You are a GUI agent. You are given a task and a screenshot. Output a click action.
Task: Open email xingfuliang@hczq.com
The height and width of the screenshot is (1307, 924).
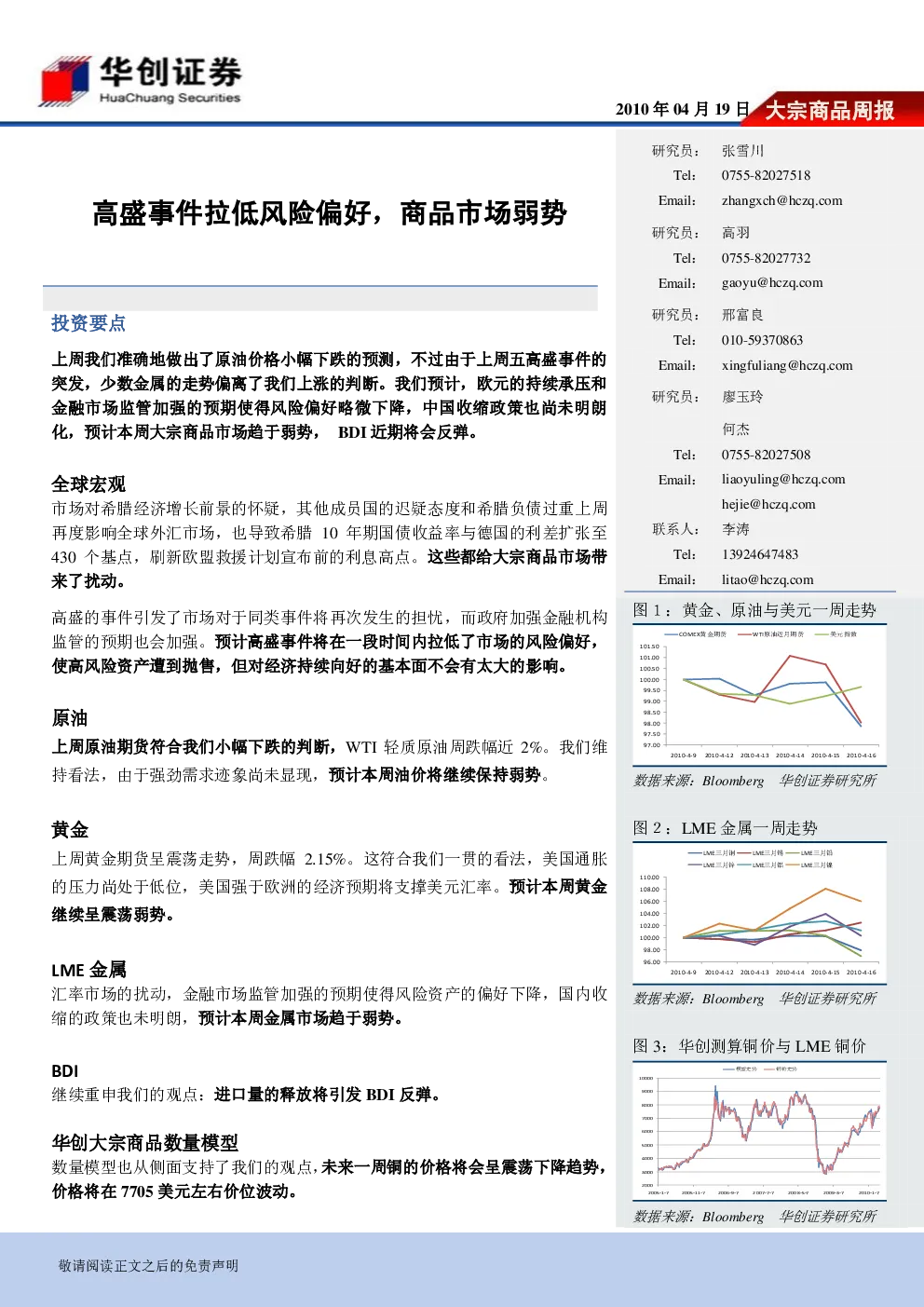click(x=787, y=365)
